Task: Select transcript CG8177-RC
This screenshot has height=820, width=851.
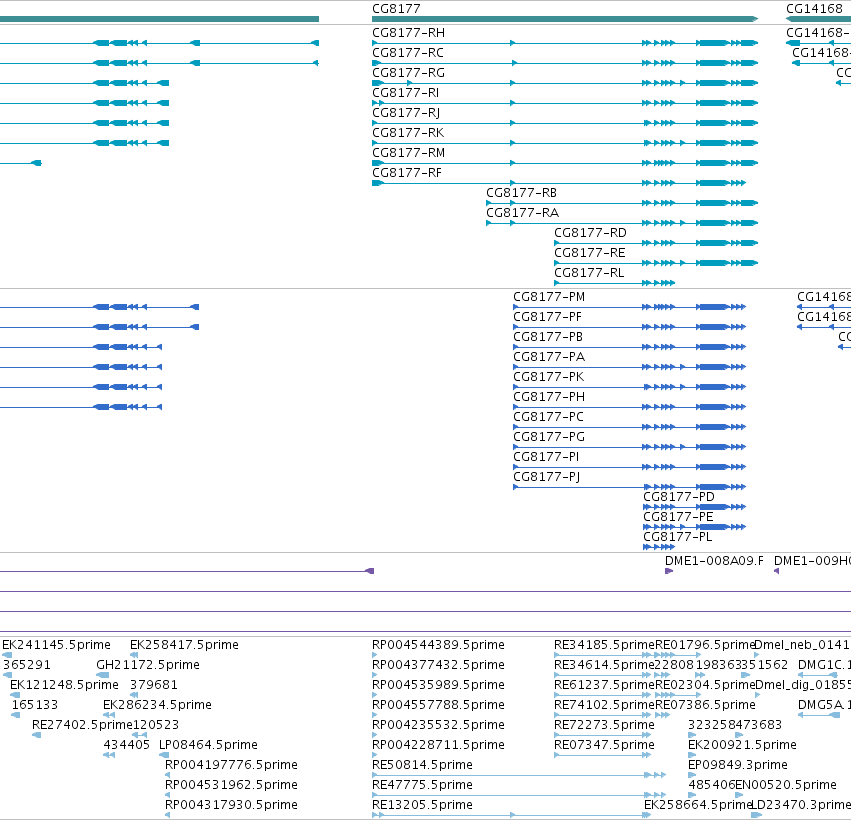Action: click(408, 53)
